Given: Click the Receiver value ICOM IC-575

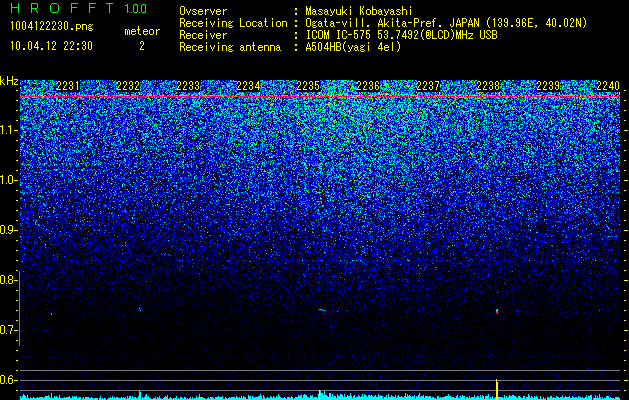Looking at the screenshot, I should pos(339,35).
